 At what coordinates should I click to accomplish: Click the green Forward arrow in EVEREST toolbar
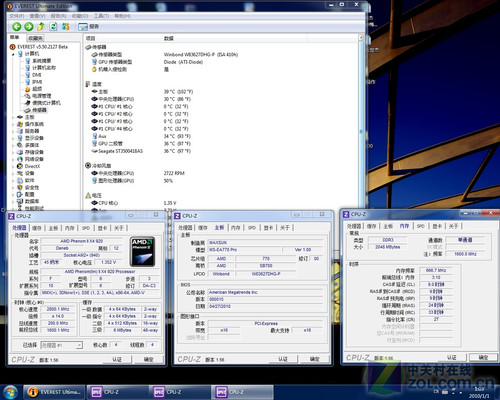point(29,26)
